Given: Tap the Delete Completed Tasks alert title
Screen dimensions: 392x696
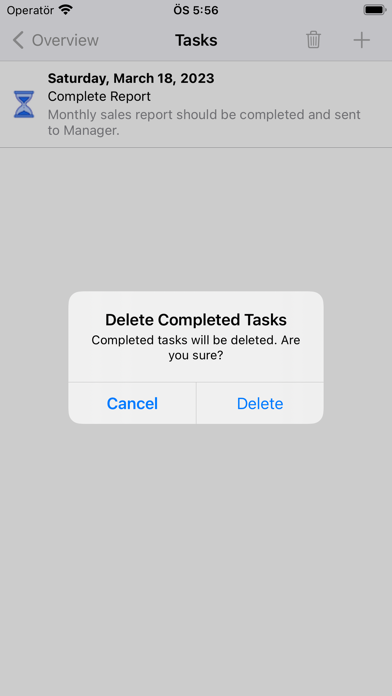Looking at the screenshot, I should (196, 320).
